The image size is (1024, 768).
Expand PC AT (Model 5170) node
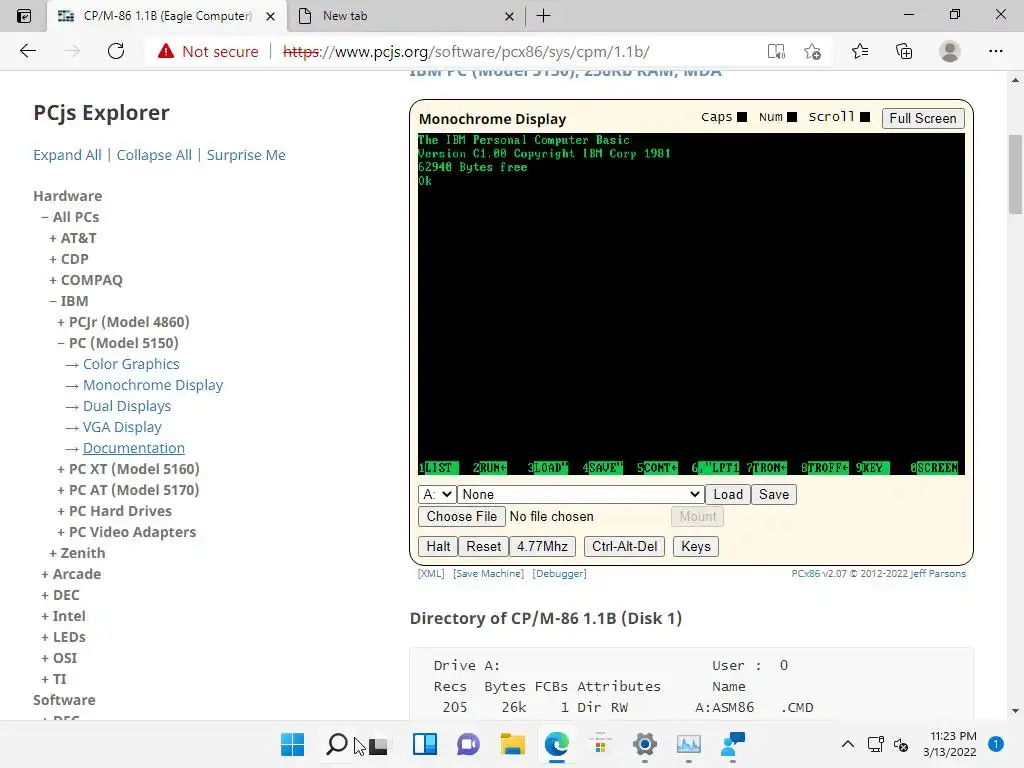click(128, 490)
